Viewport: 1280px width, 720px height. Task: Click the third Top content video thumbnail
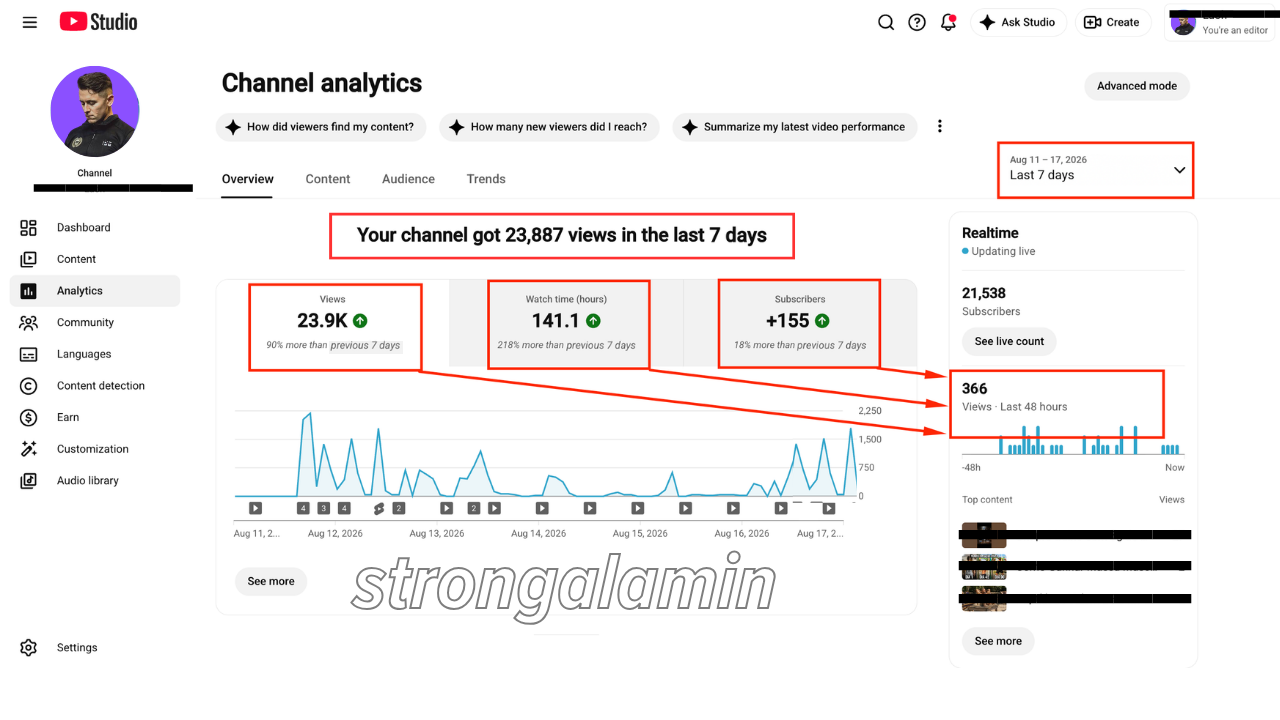(984, 599)
